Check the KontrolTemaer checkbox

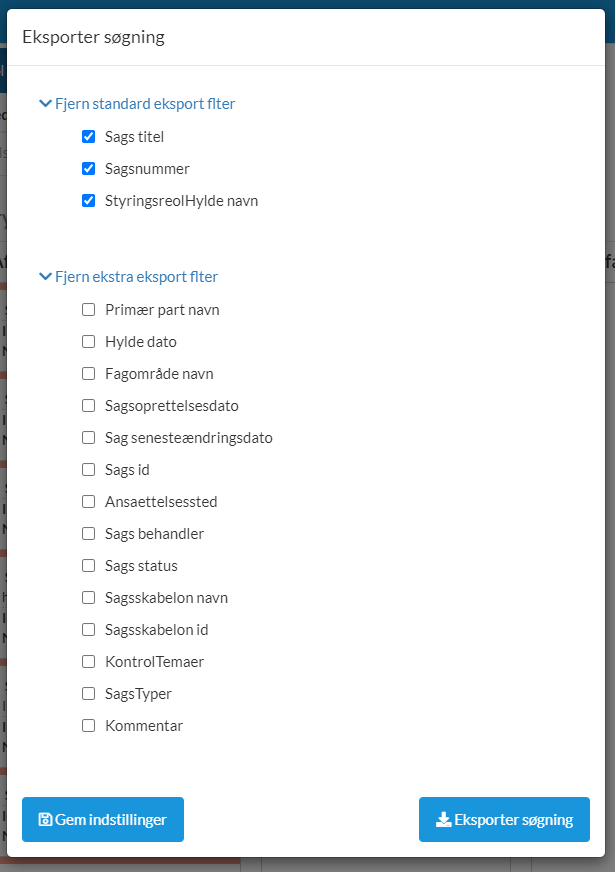[x=89, y=662]
